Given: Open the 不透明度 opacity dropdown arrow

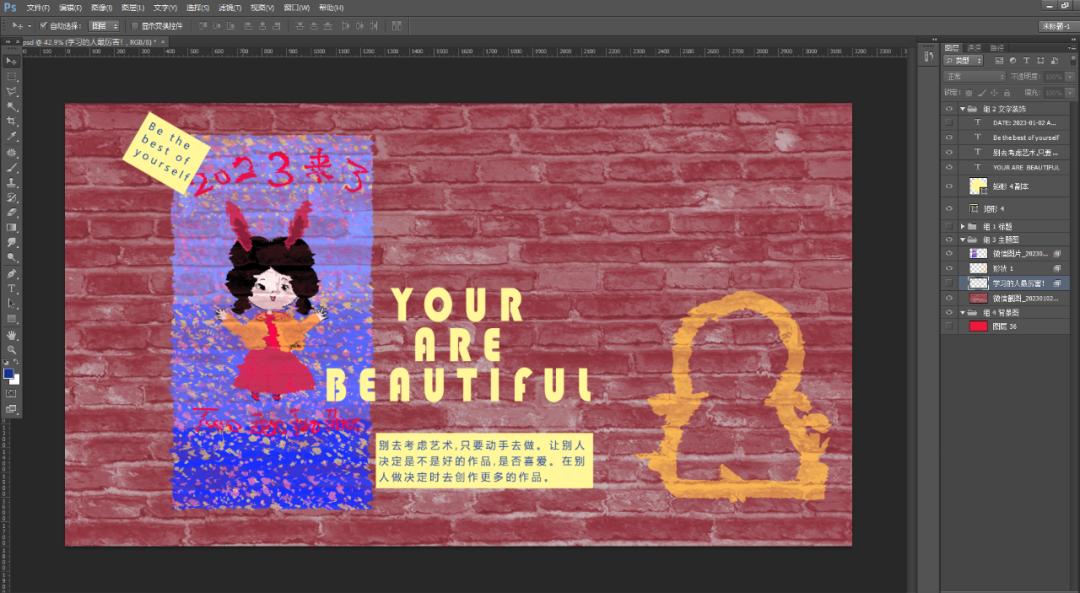Looking at the screenshot, I should coord(1070,76).
